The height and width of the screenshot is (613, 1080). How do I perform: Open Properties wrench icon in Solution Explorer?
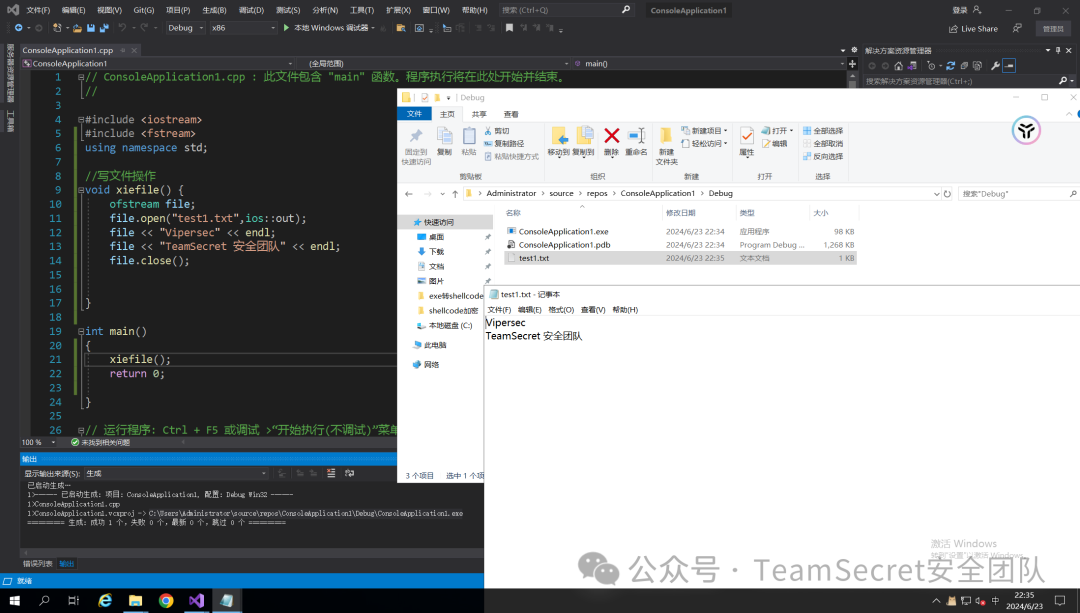pyautogui.click(x=995, y=66)
